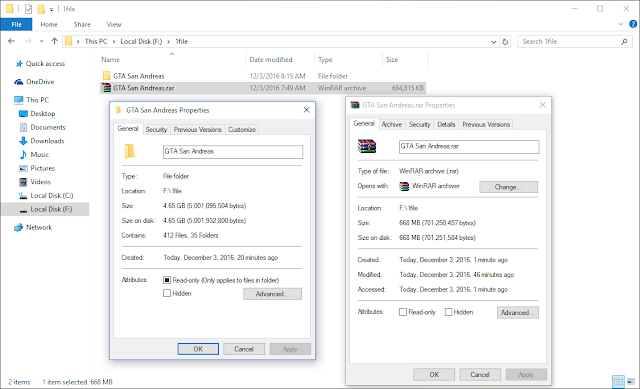Viewport: 640px width, 389px height.
Task: Open Videos in navigation pane
Action: (x=40, y=182)
